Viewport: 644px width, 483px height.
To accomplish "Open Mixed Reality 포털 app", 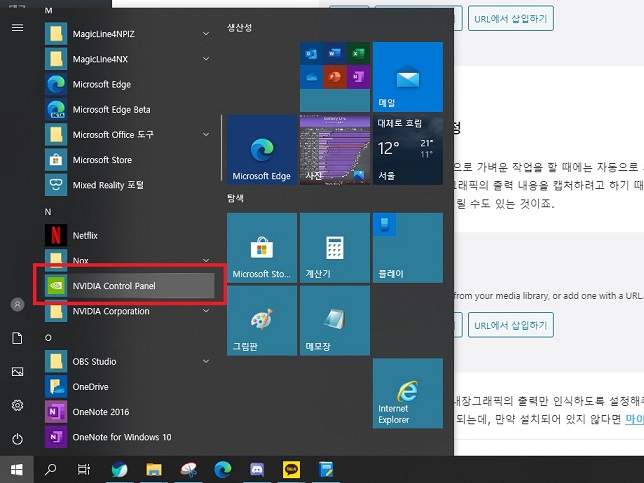I will coord(129,185).
